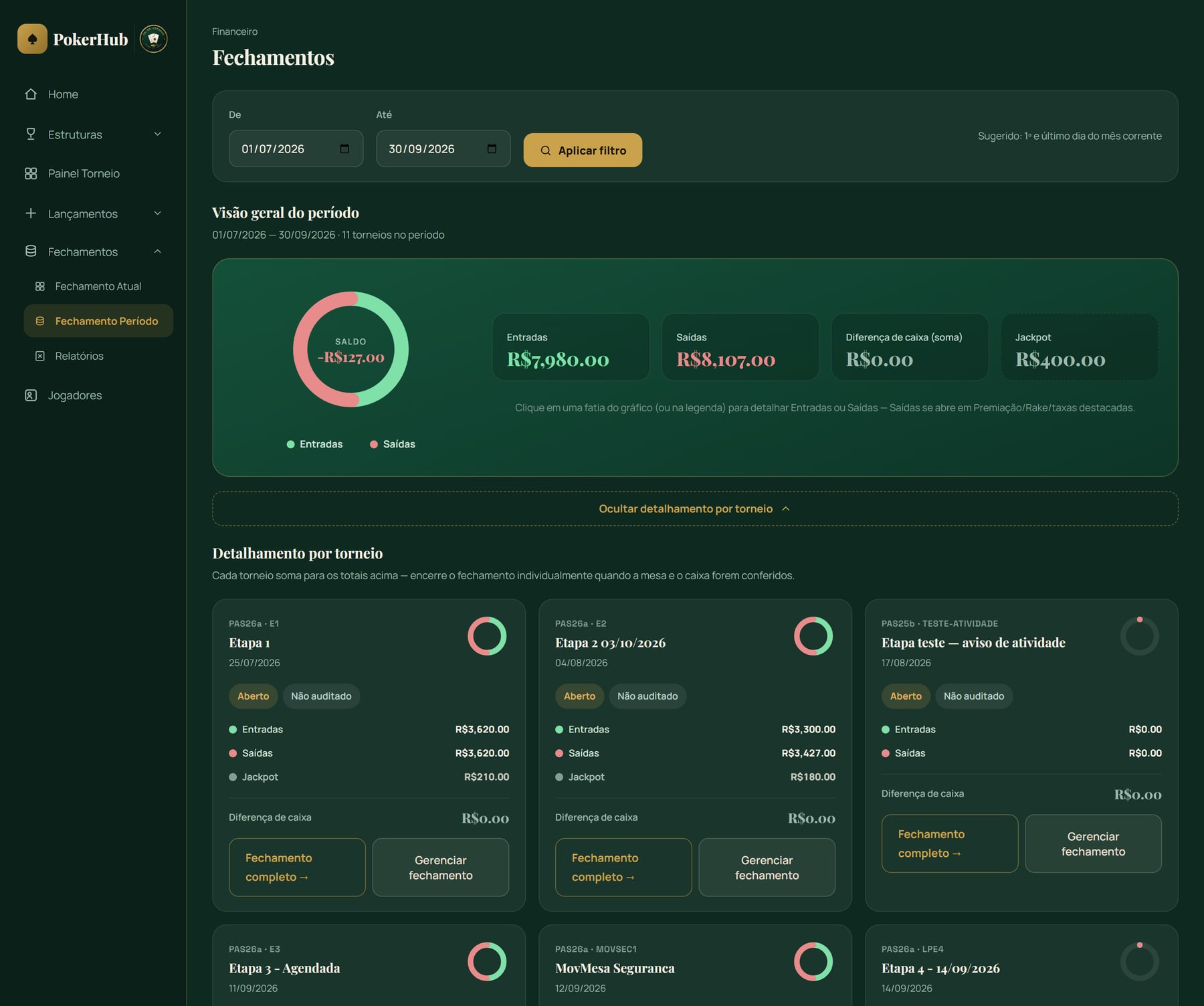This screenshot has width=1204, height=1006.
Task: Click the Etapa 3 - Agendada title
Action: [x=284, y=969]
